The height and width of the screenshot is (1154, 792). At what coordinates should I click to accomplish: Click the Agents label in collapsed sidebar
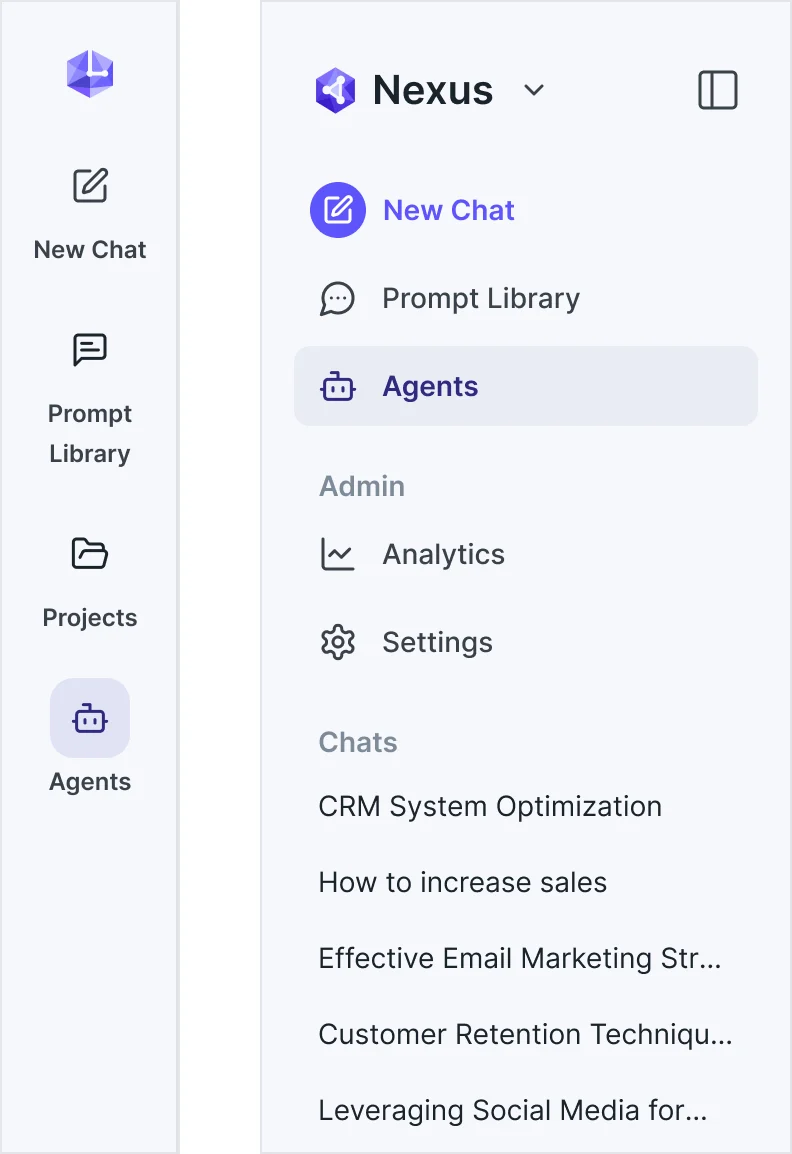[x=90, y=782]
